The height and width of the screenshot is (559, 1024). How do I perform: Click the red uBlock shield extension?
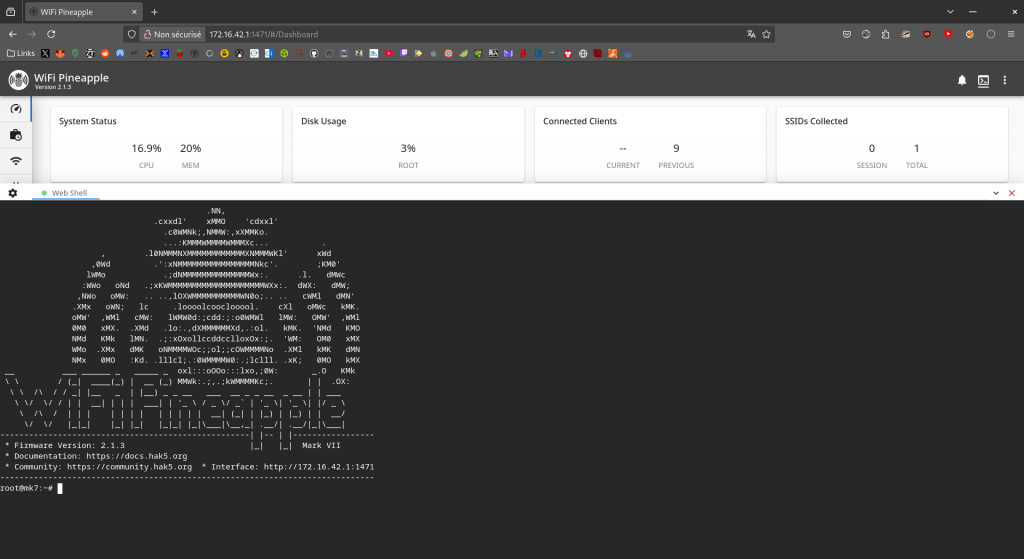point(927,34)
